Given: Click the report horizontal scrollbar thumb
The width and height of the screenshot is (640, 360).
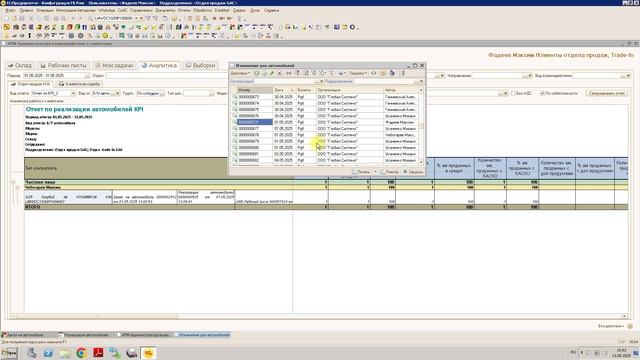Looking at the screenshot, I should click(x=96, y=316).
